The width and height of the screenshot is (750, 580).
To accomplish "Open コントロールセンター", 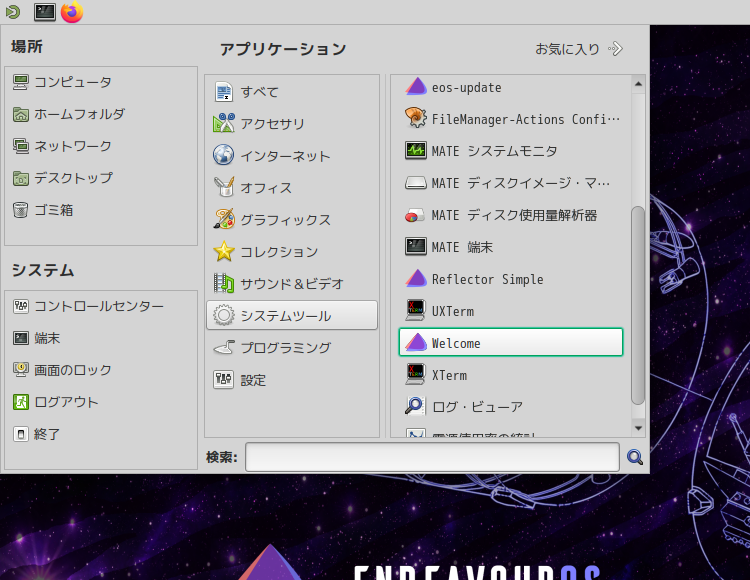I will coord(101,306).
